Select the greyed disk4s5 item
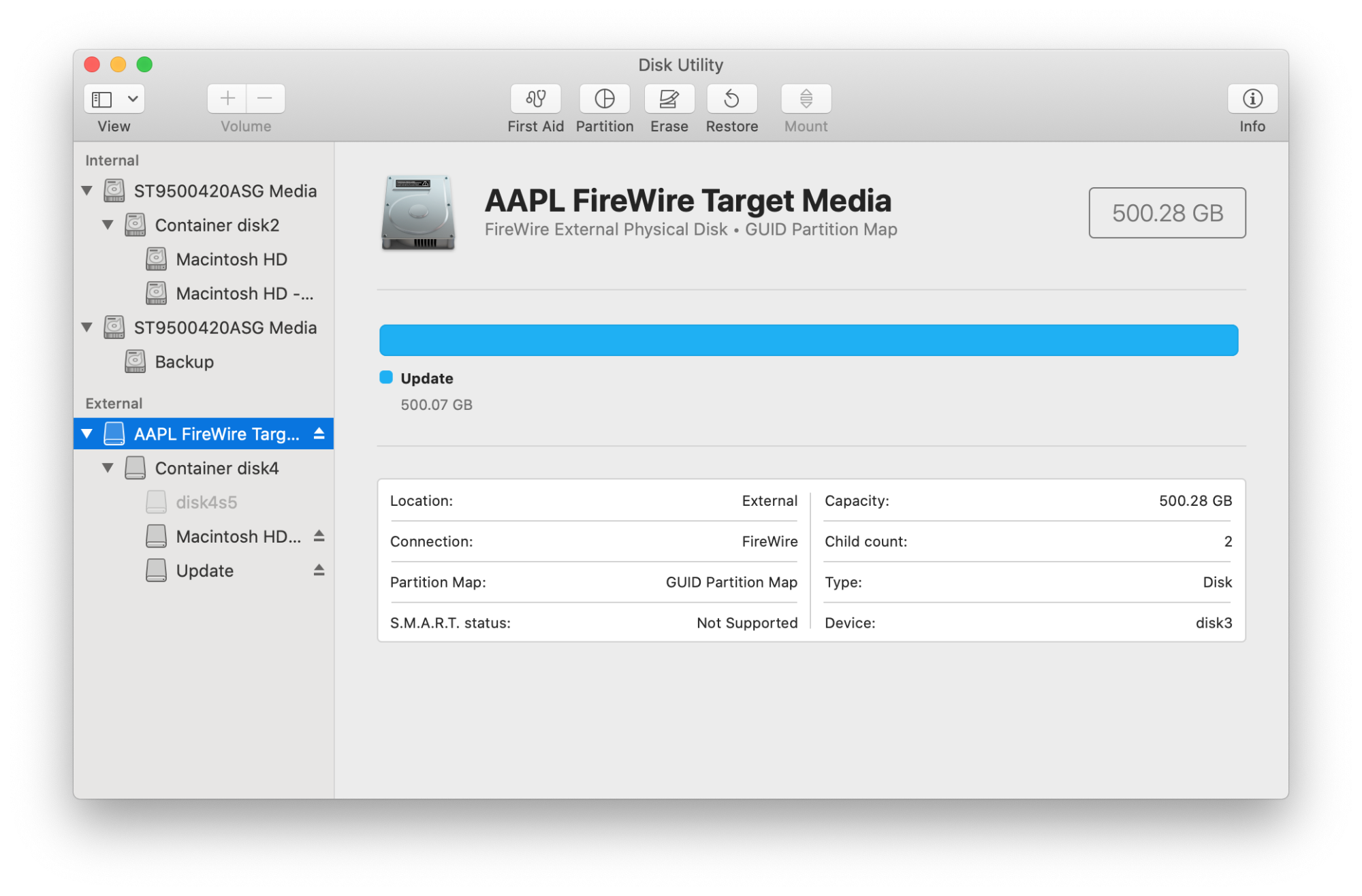This screenshot has width=1362, height=896. [204, 502]
